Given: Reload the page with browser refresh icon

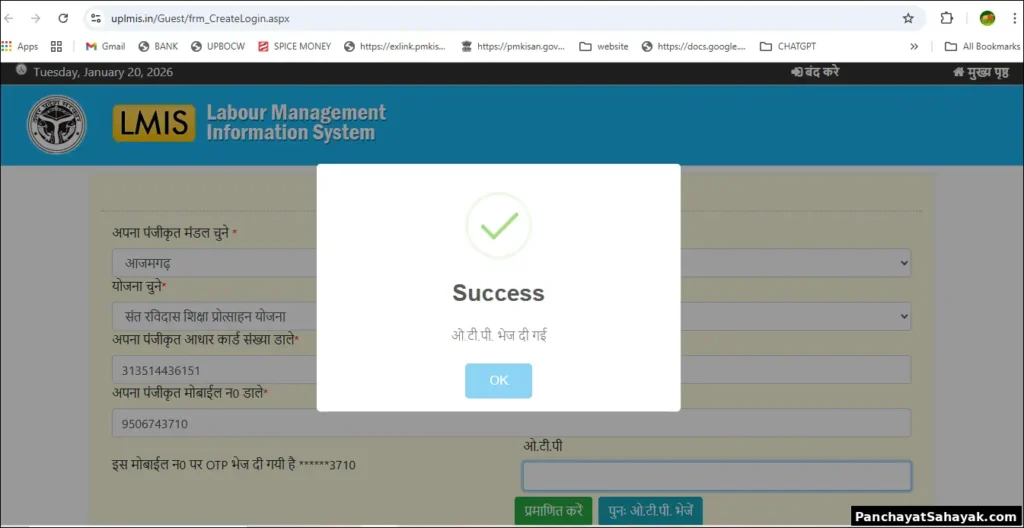Looking at the screenshot, I should tap(63, 18).
